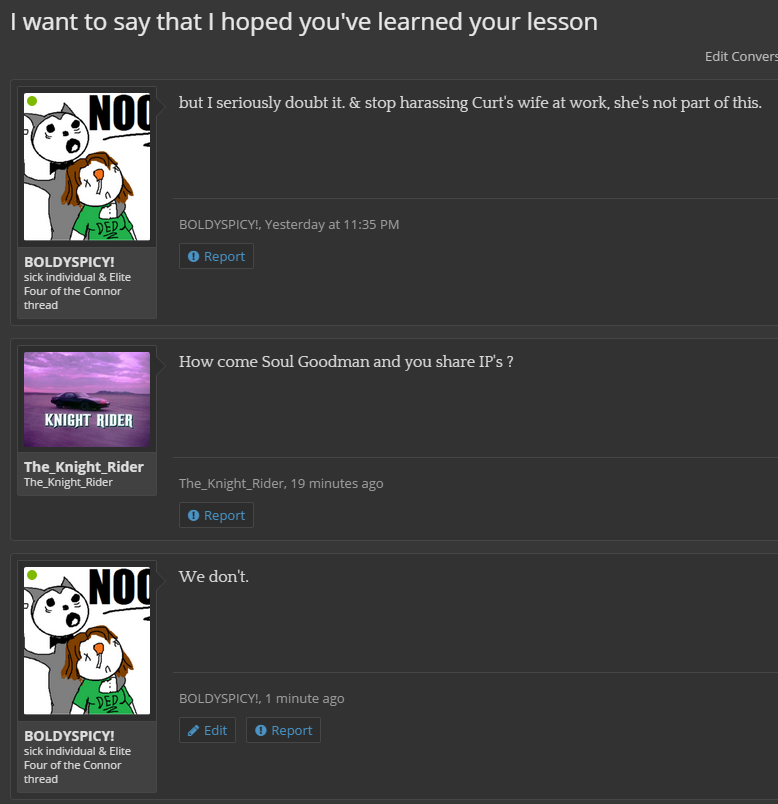
Task: Click 'Yesterday at 11:35 PM' timestamp
Action: click(332, 225)
